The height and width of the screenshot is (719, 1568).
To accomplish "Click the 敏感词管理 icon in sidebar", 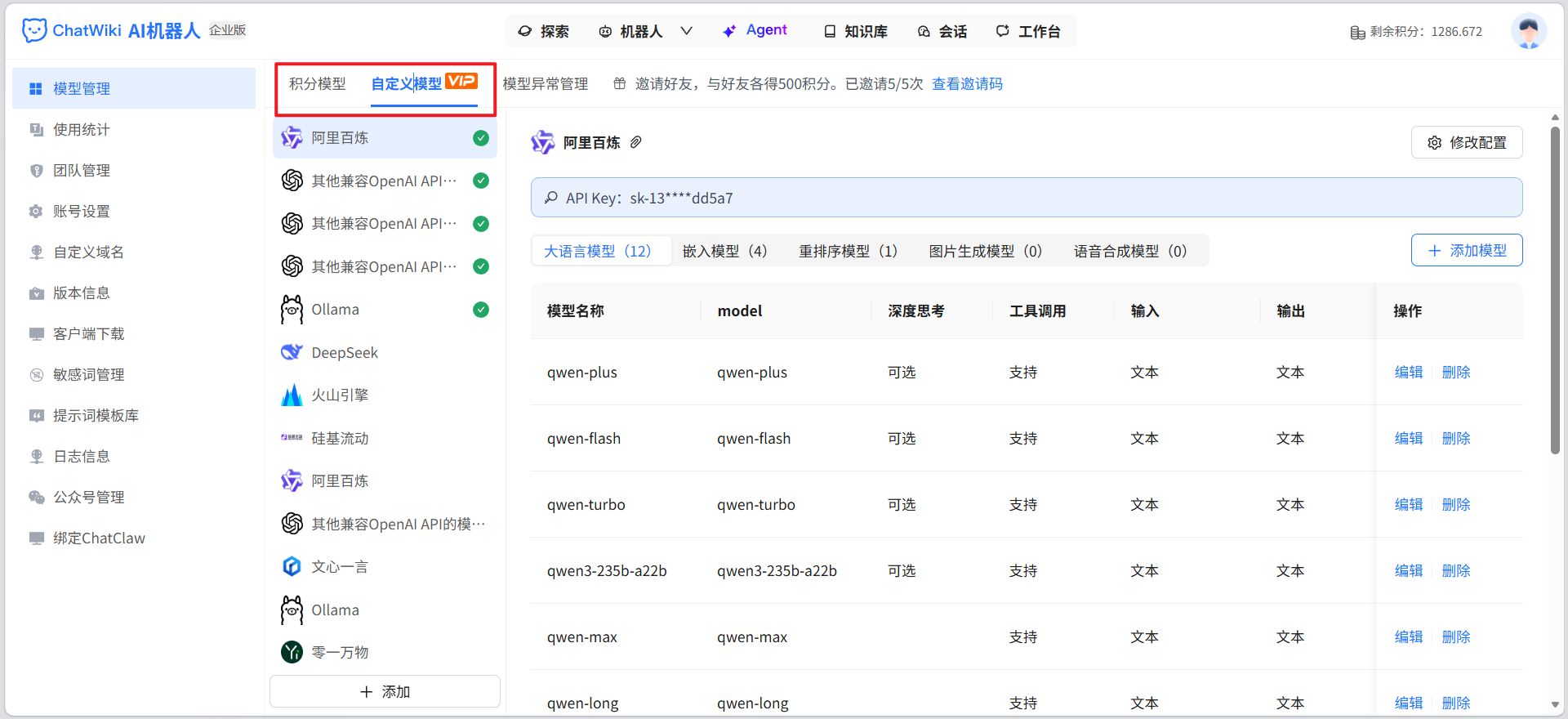I will 36,374.
